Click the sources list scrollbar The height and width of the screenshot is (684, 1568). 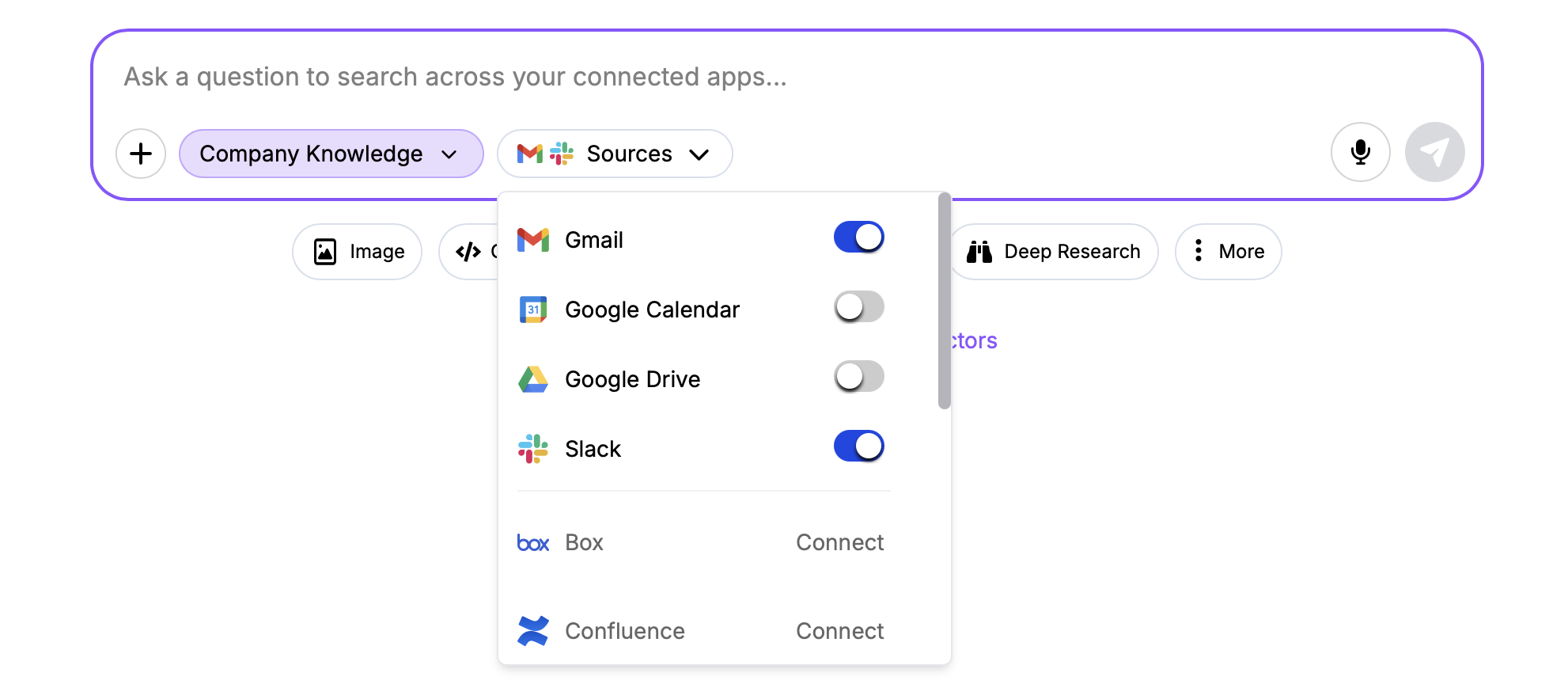click(x=944, y=301)
